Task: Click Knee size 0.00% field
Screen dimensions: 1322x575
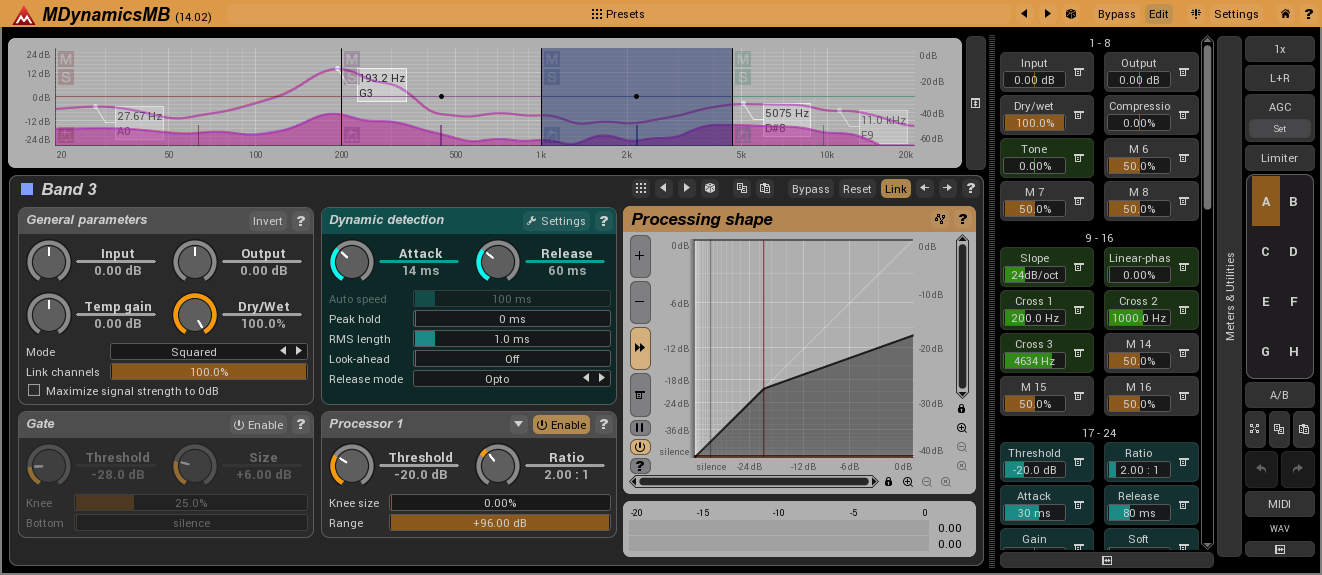Action: (499, 503)
